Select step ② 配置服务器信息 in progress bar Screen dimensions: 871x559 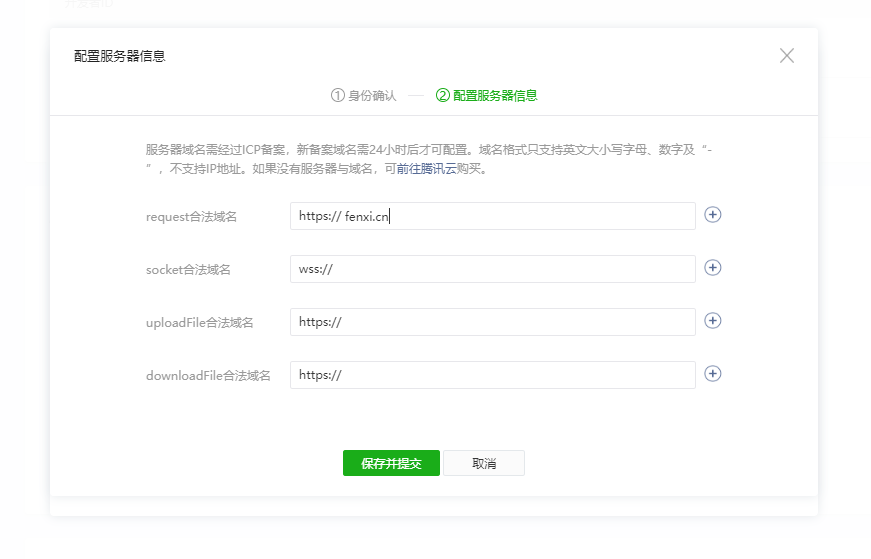point(487,96)
